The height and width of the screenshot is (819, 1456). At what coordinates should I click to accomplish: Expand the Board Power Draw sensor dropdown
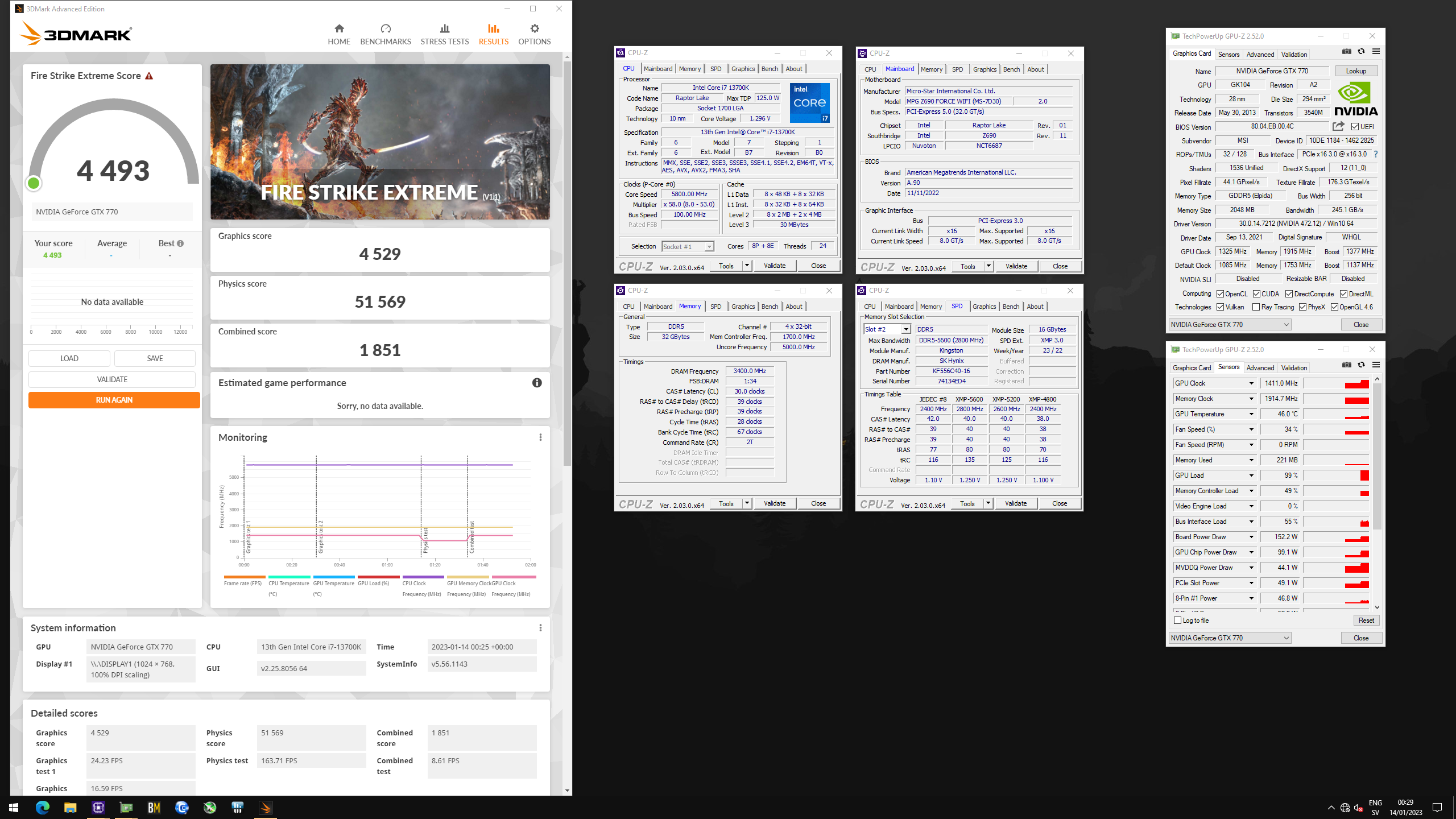1251,537
